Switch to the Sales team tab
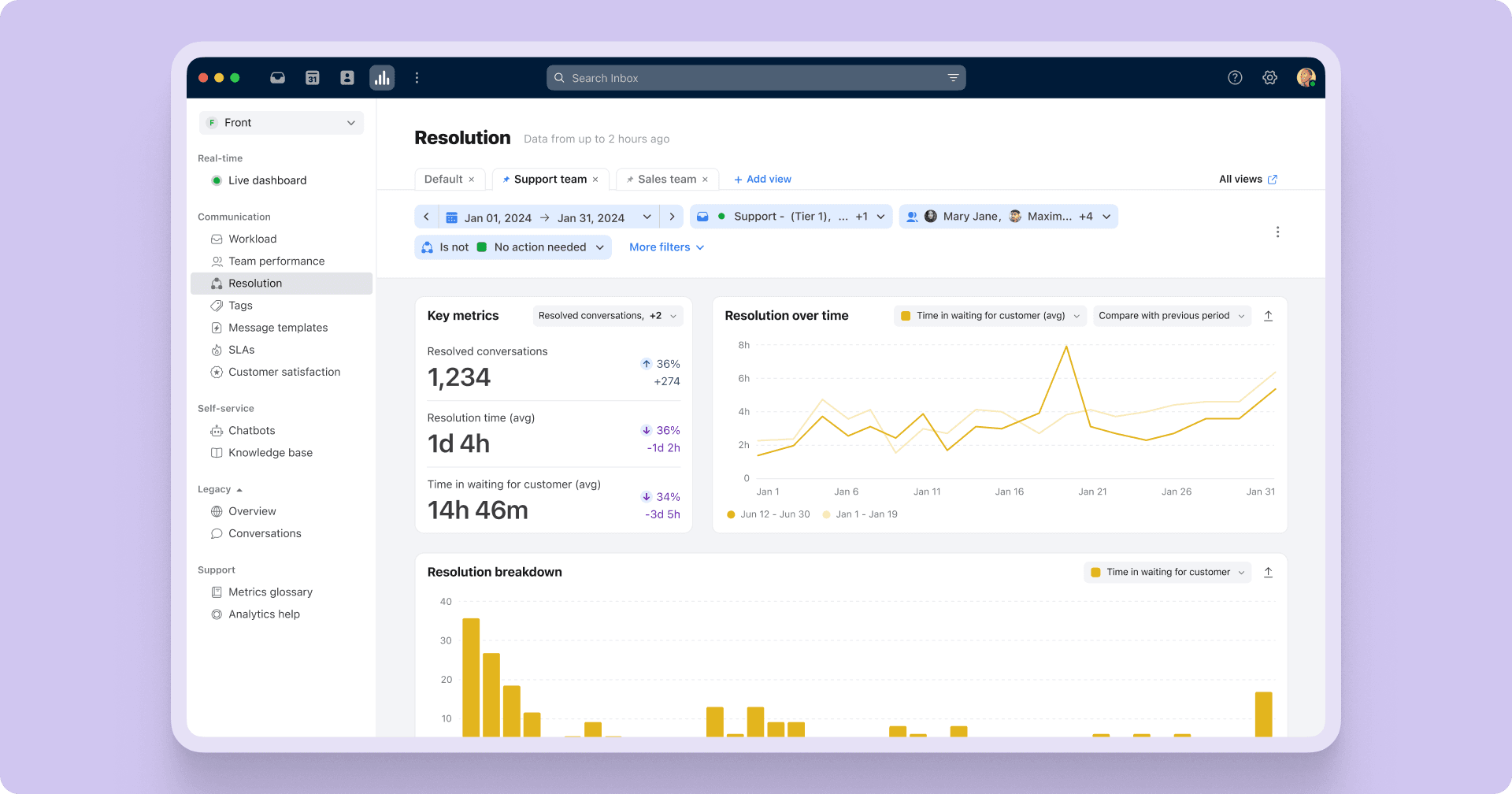This screenshot has width=1512, height=794. click(666, 180)
